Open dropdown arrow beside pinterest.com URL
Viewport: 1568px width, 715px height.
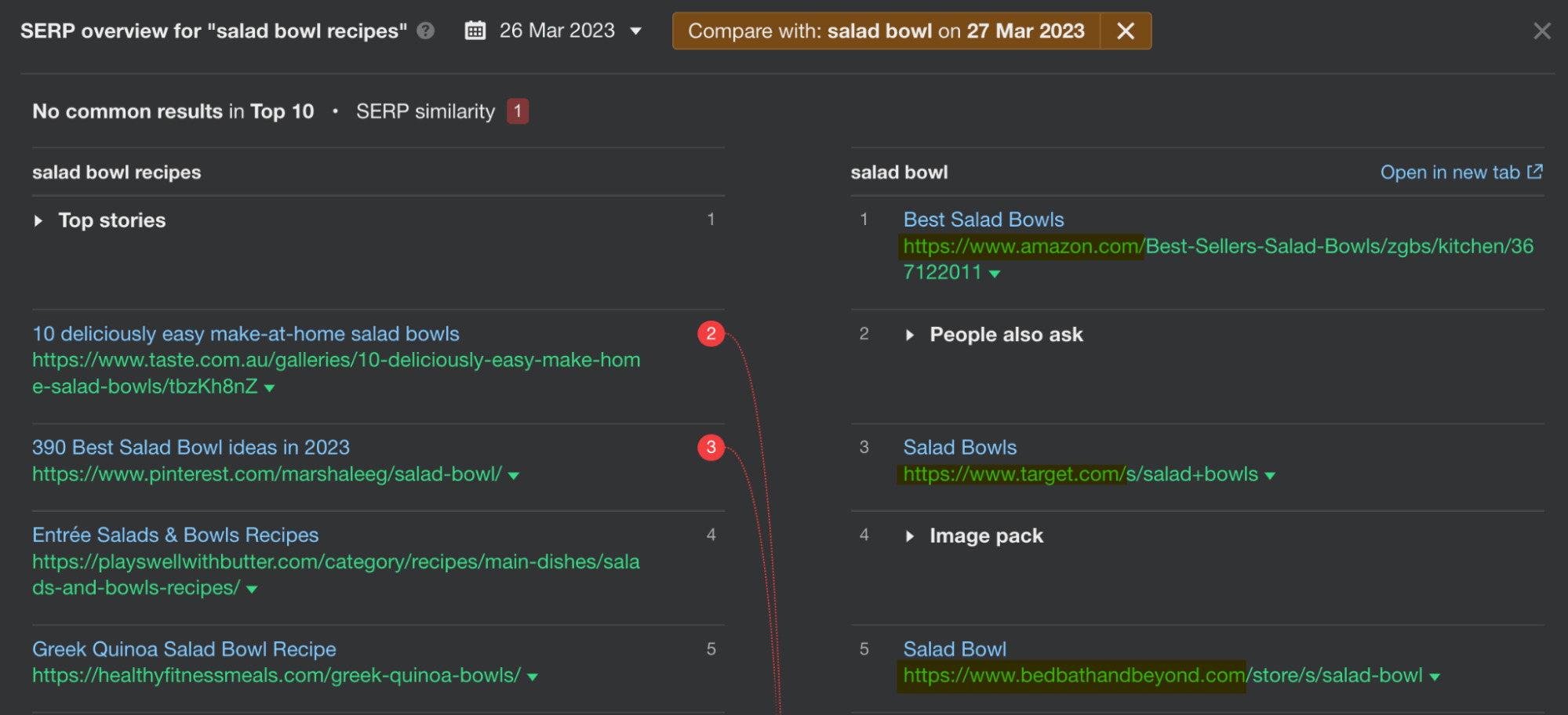514,475
